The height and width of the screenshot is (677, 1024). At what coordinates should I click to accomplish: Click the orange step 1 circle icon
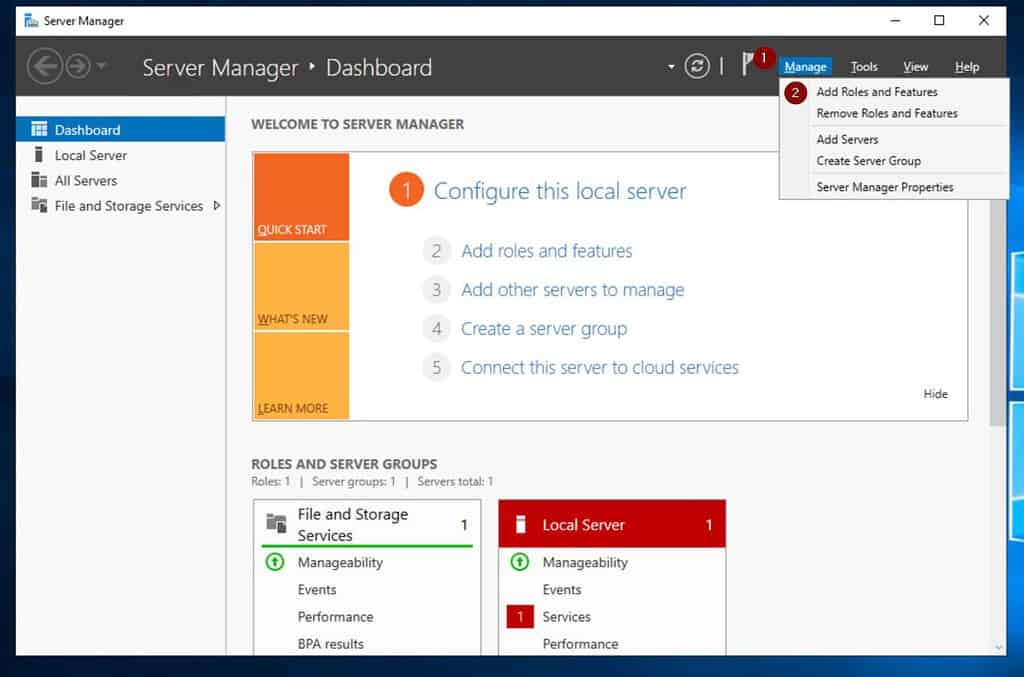[406, 190]
